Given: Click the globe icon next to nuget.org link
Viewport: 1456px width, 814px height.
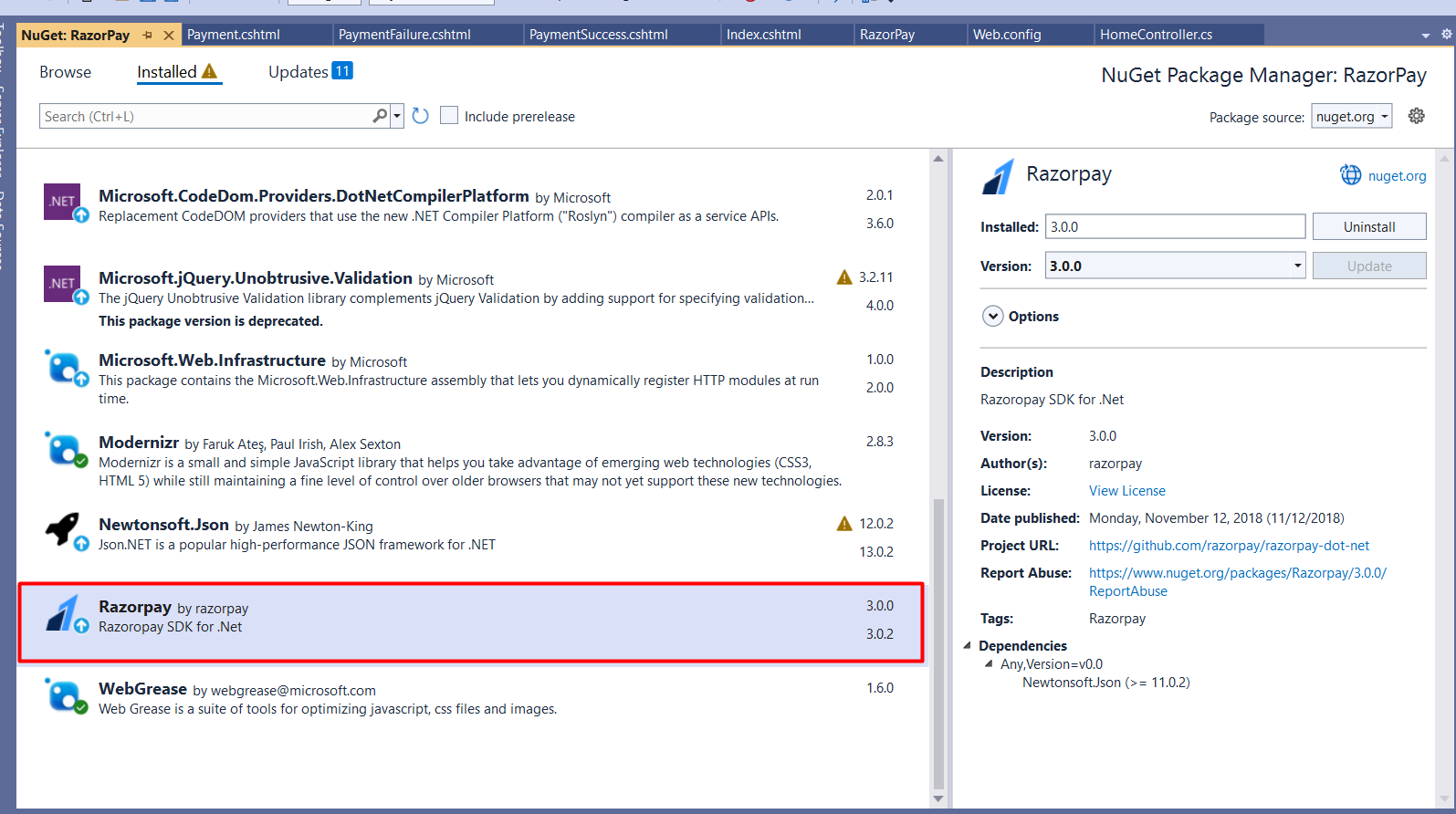Looking at the screenshot, I should (x=1350, y=174).
